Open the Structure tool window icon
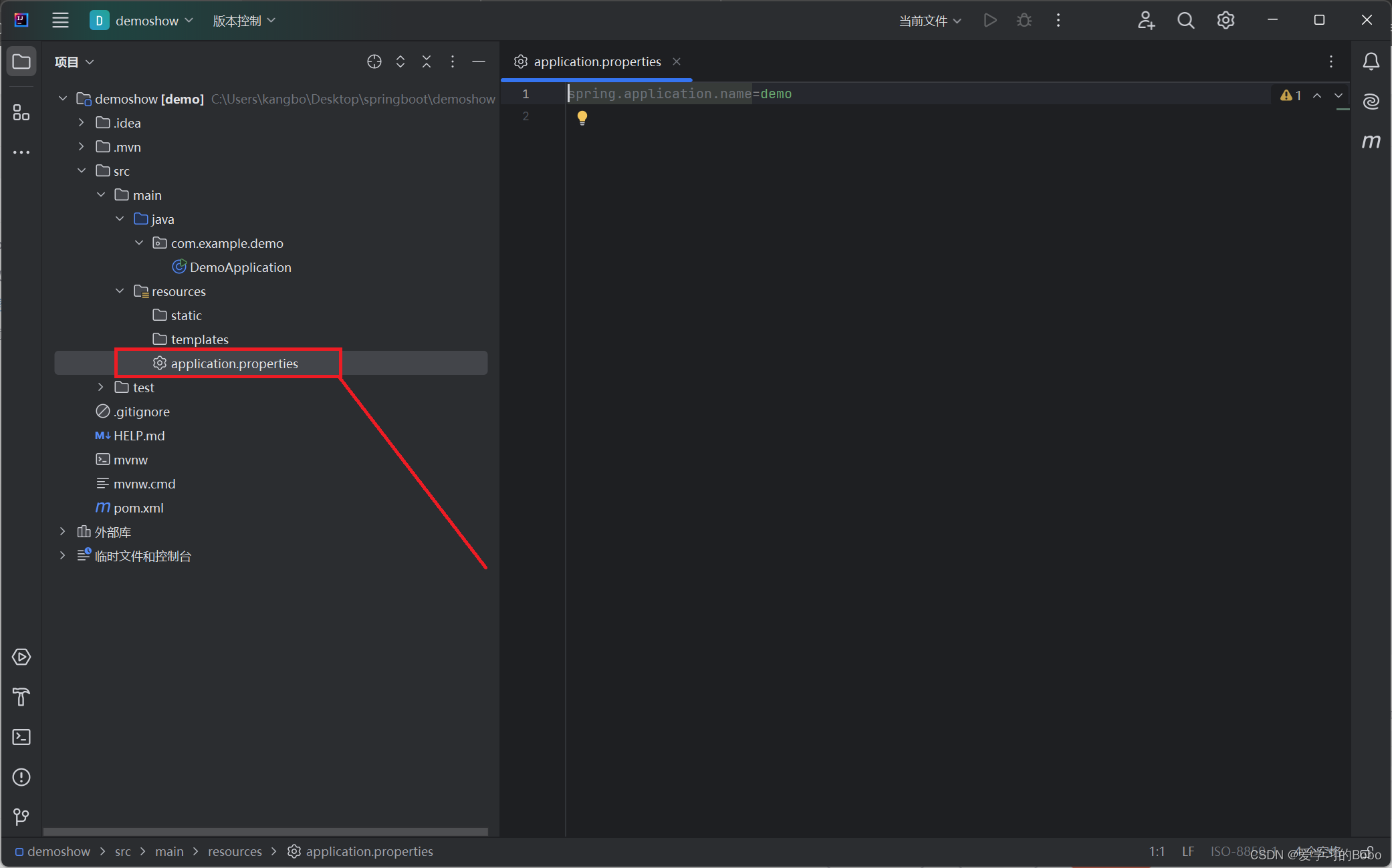The image size is (1392, 868). click(x=21, y=112)
